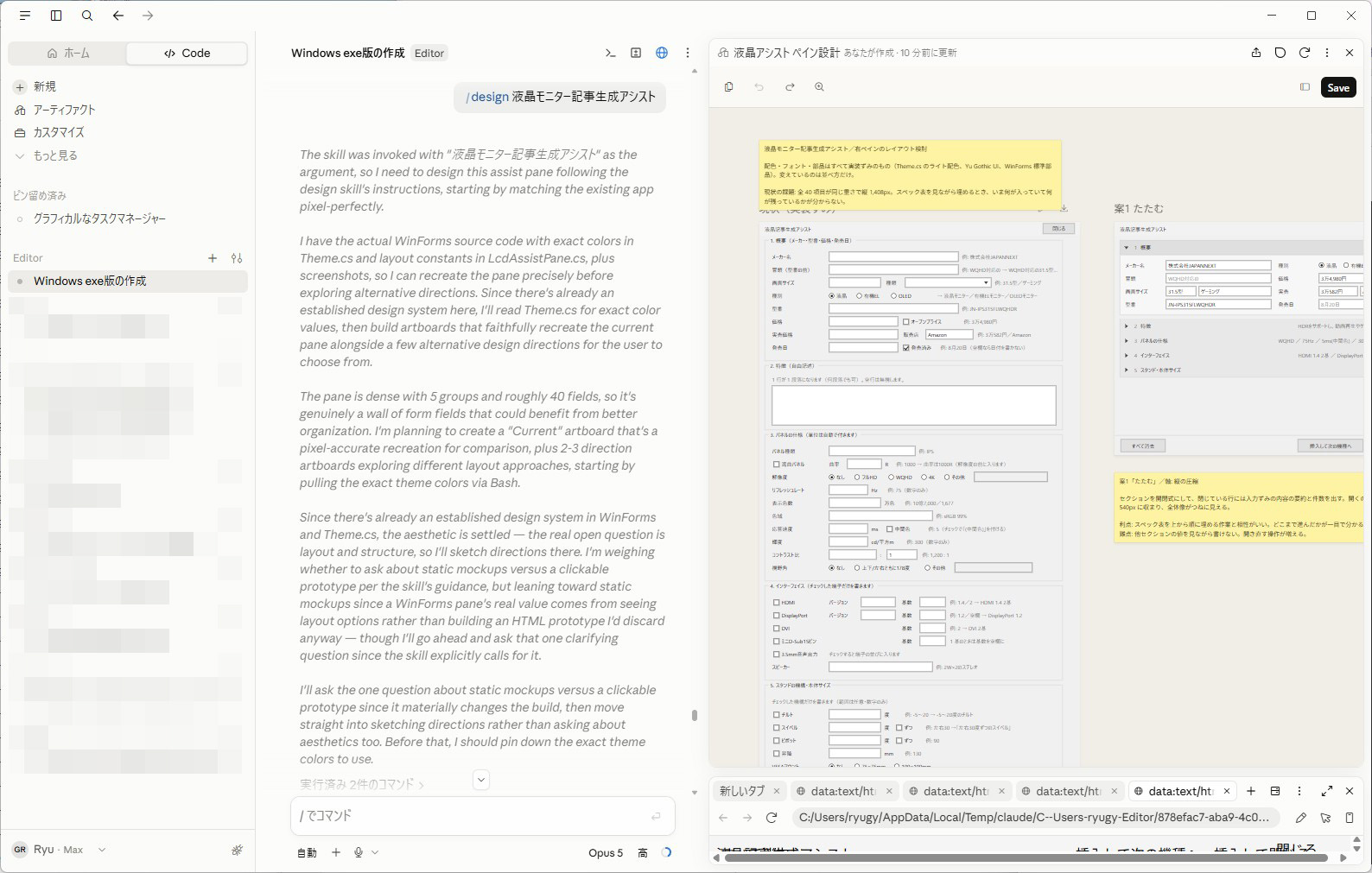The height and width of the screenshot is (873, 1372).
Task: Activate the element picker cursor icon
Action: click(1325, 818)
